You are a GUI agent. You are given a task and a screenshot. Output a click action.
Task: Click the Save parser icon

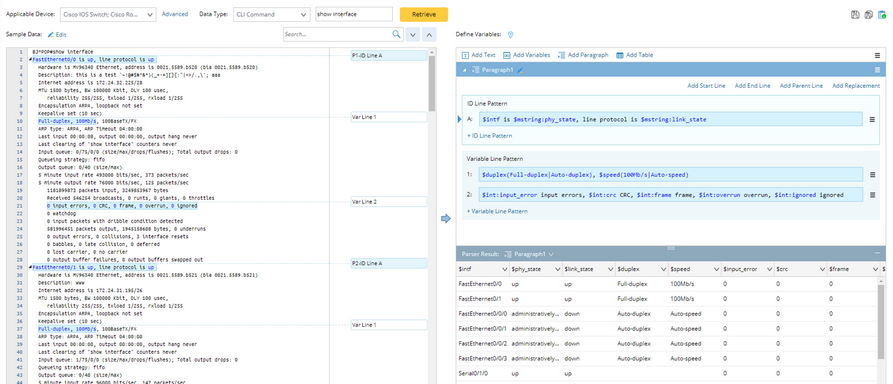pos(855,15)
